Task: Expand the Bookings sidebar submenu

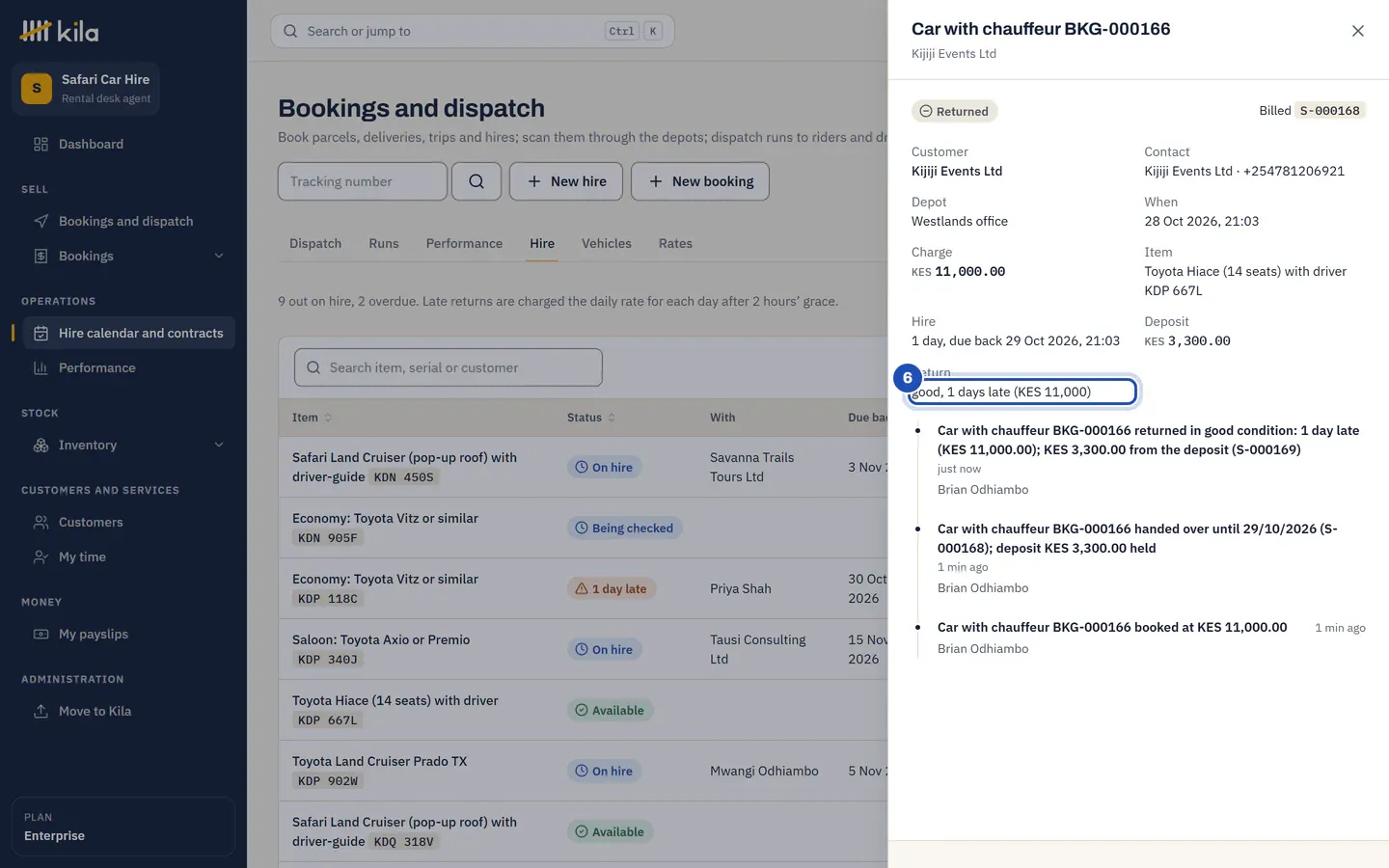Action: [x=219, y=256]
